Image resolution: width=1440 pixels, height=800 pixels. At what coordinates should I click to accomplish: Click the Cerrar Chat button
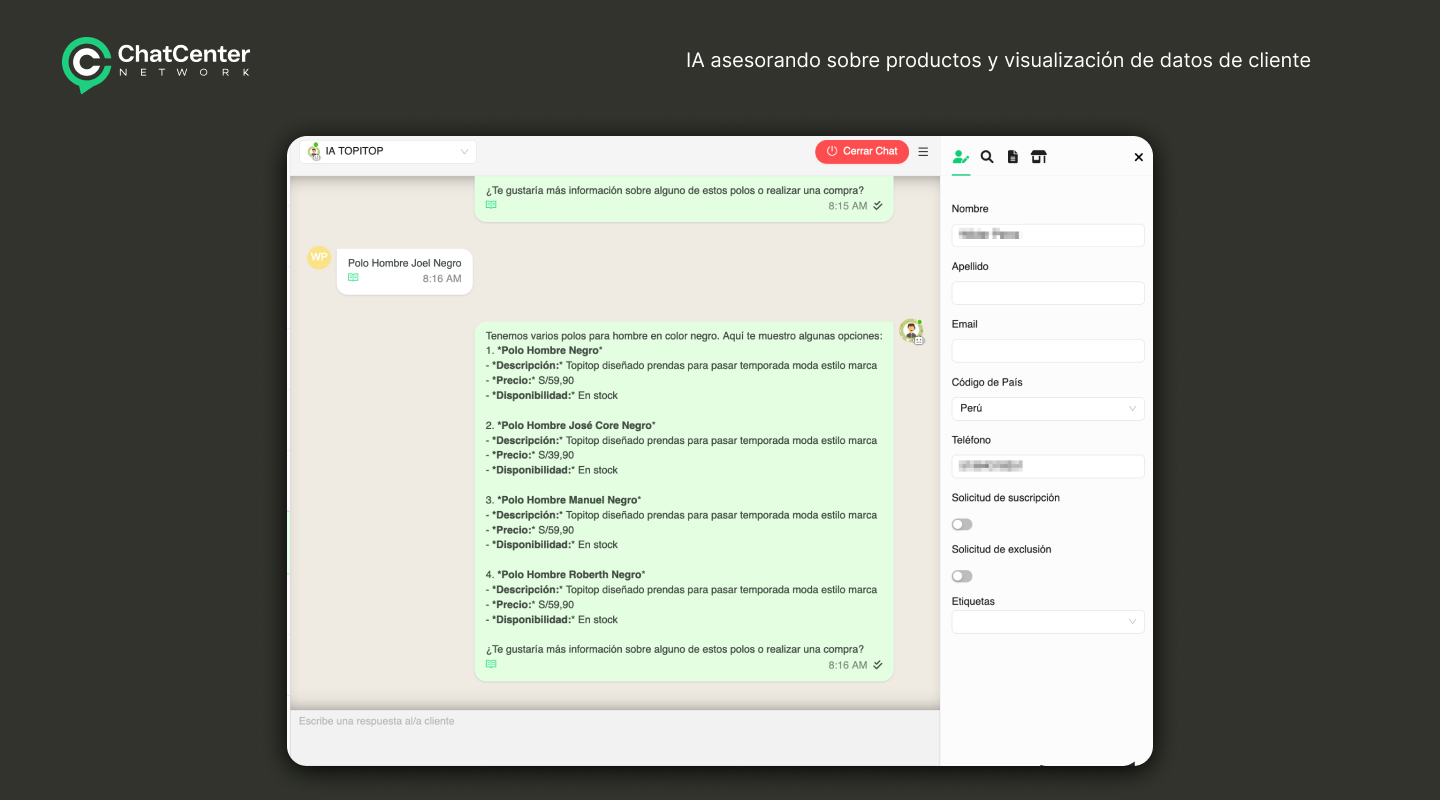[862, 151]
